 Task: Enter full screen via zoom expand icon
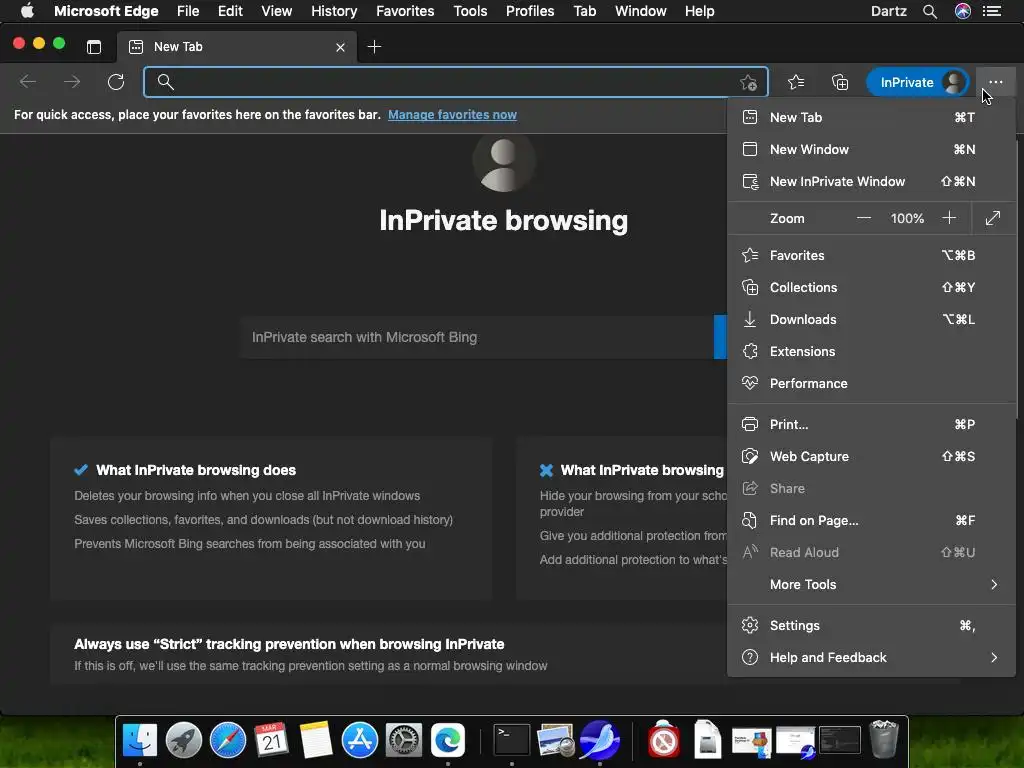(x=993, y=218)
